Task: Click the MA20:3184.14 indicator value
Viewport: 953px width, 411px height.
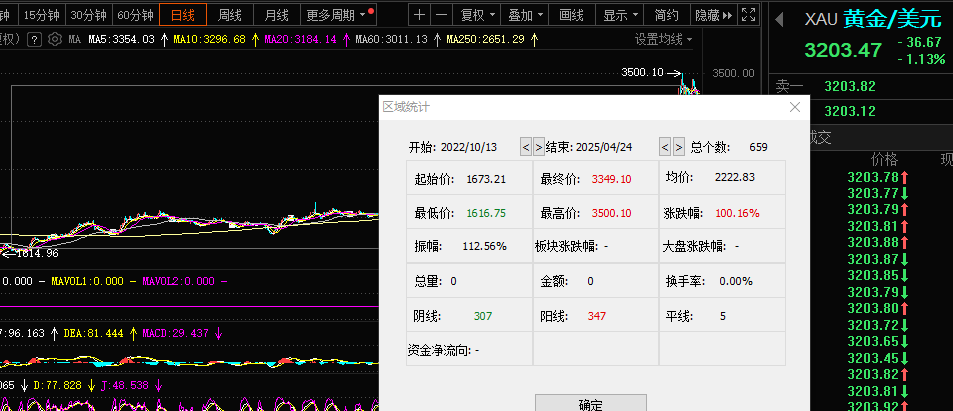Action: click(x=300, y=40)
